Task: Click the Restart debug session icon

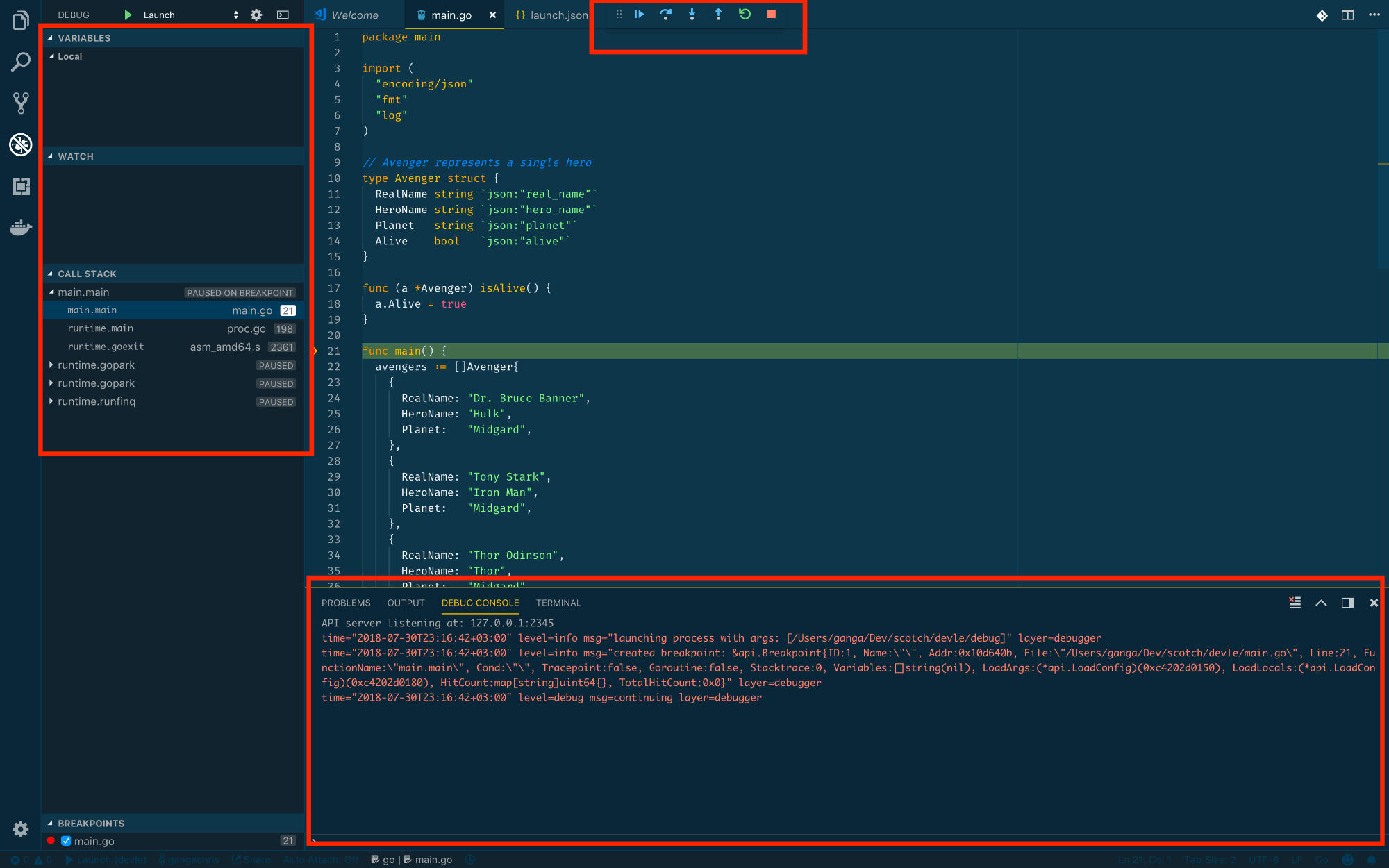Action: tap(744, 14)
